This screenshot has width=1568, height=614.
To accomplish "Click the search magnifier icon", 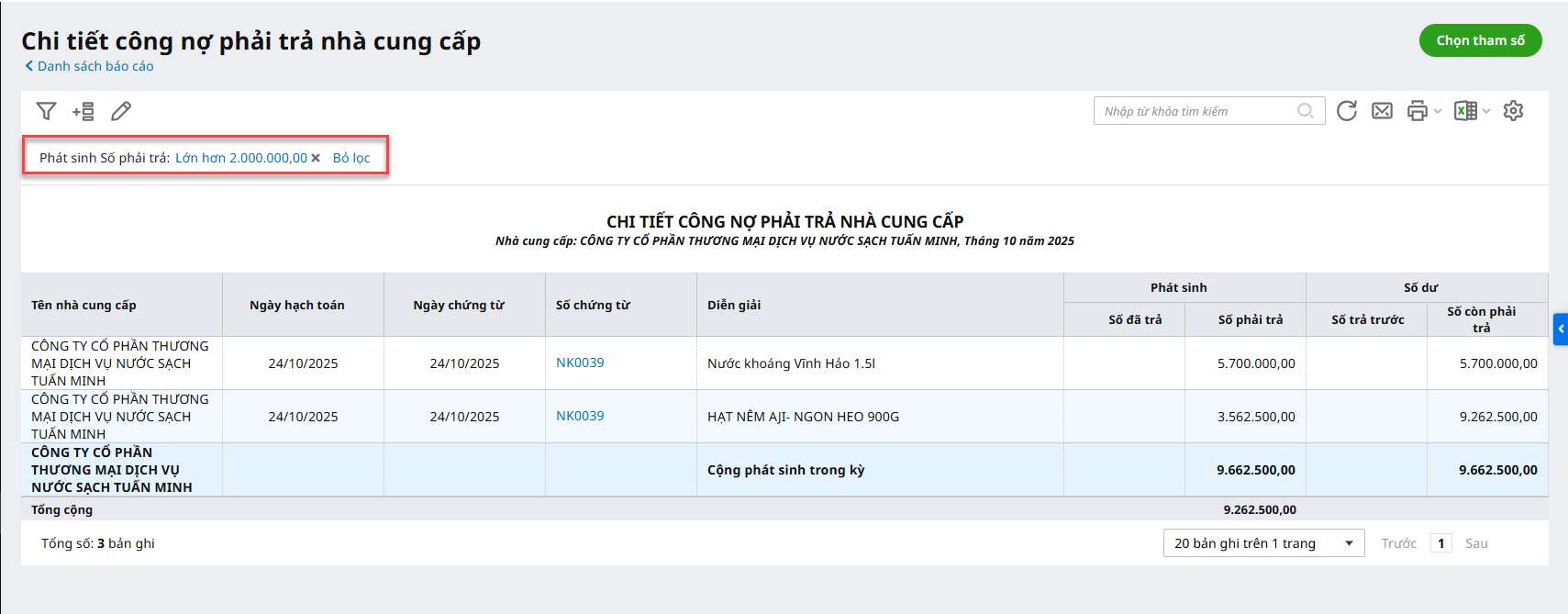I will pyautogui.click(x=1306, y=111).
